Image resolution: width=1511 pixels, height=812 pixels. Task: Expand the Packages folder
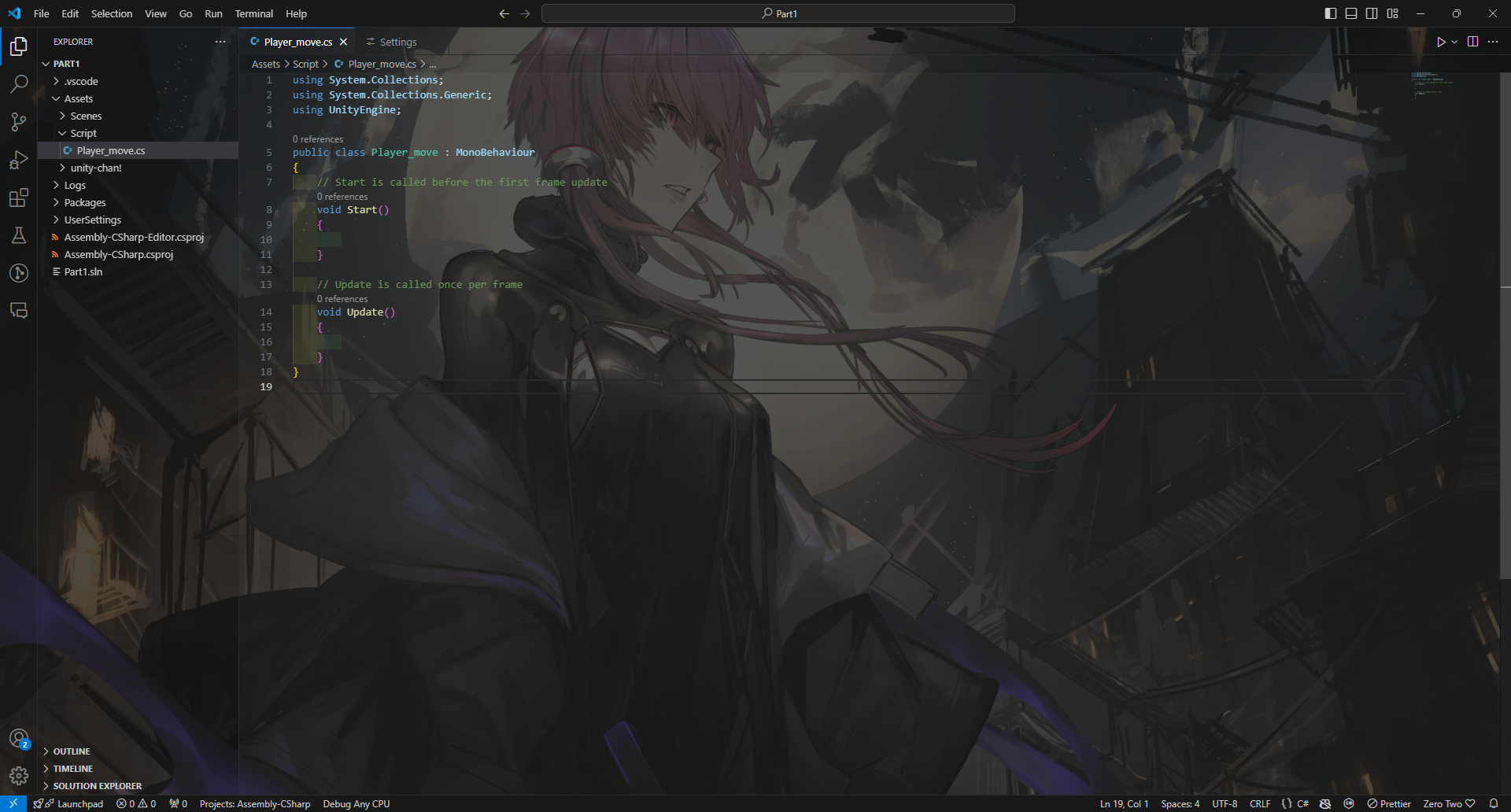(139, 202)
